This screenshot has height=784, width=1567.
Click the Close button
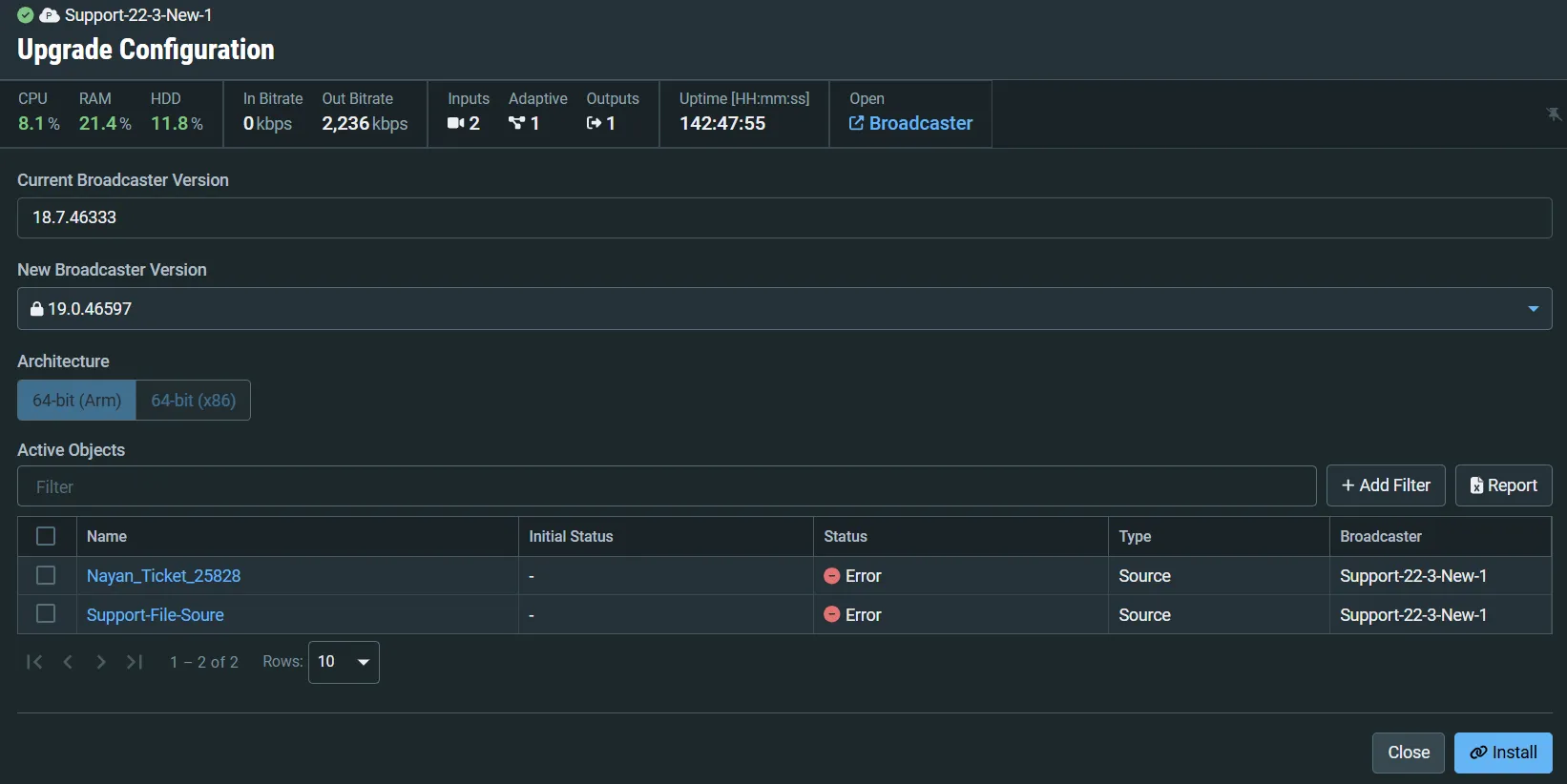tap(1409, 753)
